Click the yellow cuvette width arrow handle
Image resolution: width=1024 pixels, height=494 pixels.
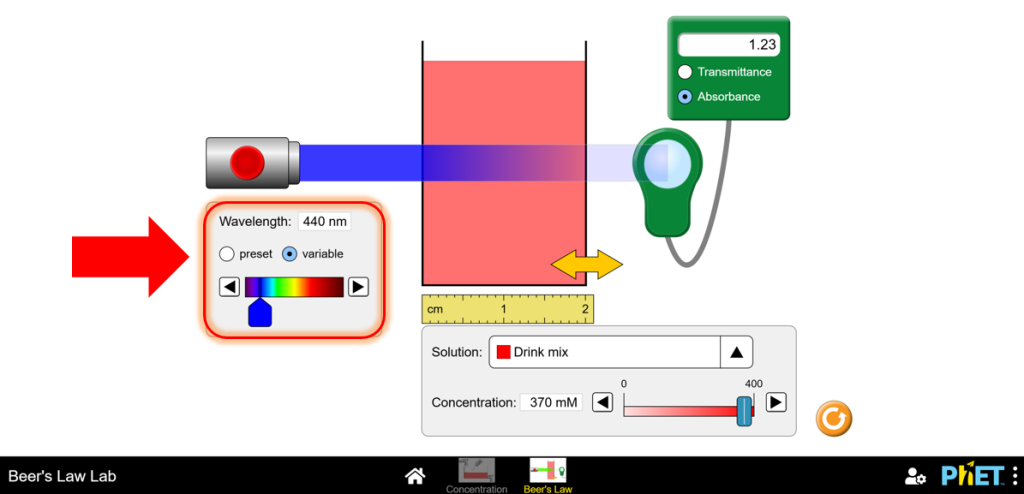[x=587, y=264]
